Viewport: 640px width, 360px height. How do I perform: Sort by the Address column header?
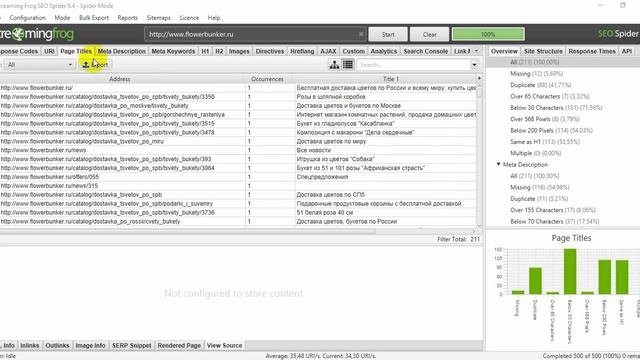(x=120, y=79)
